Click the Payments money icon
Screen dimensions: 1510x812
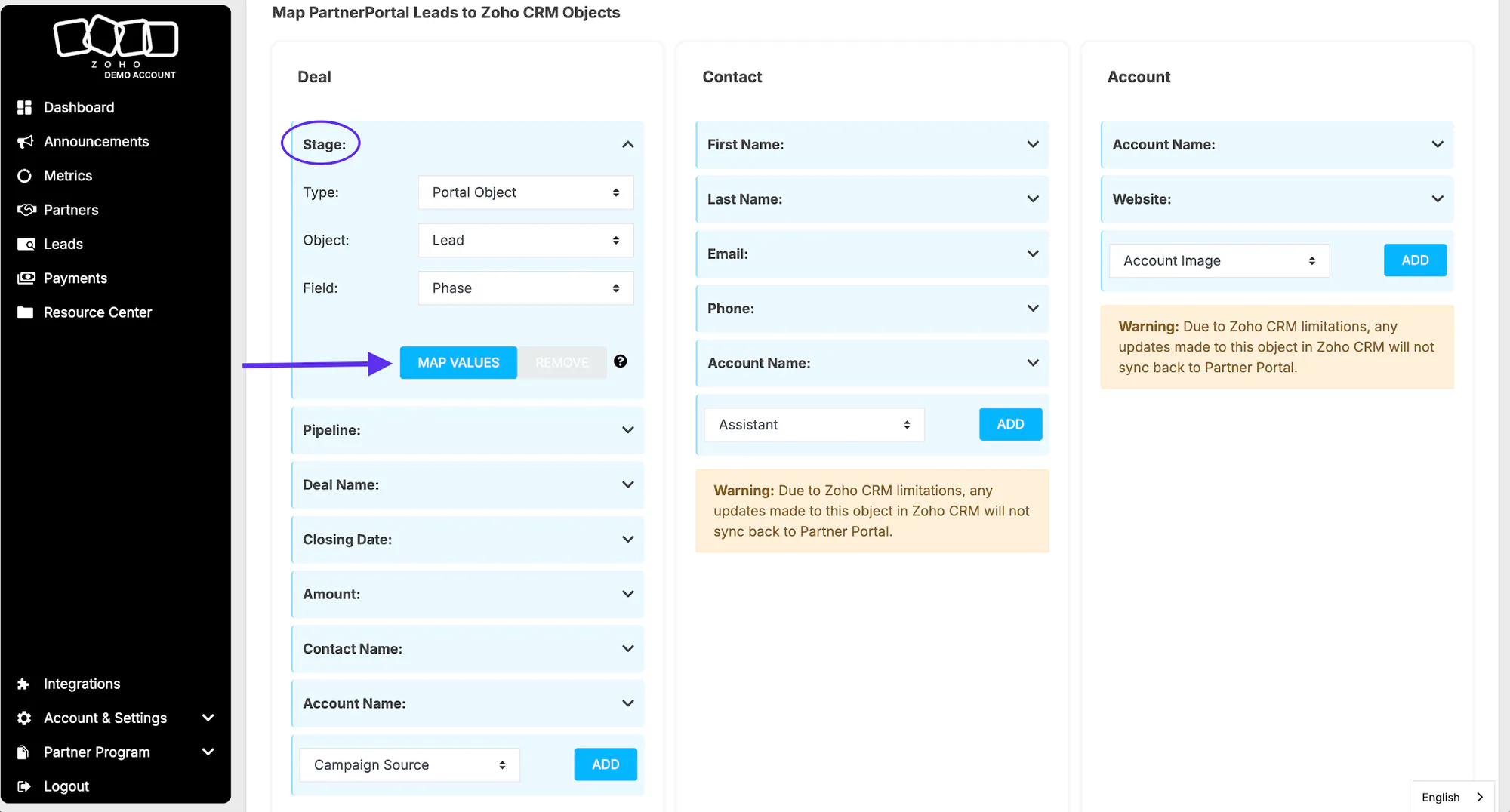[x=26, y=278]
